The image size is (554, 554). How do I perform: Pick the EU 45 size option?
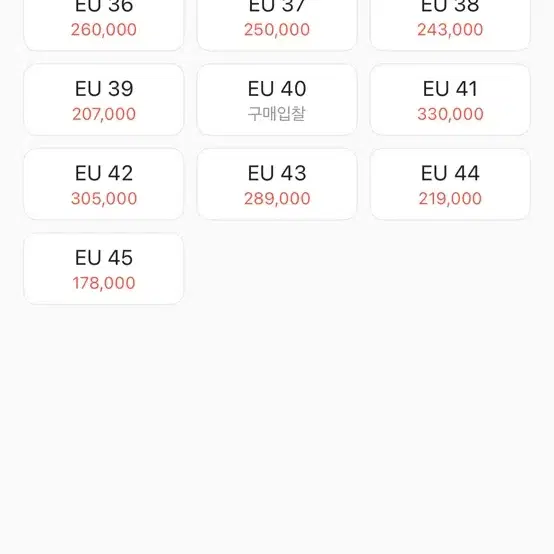tap(104, 269)
